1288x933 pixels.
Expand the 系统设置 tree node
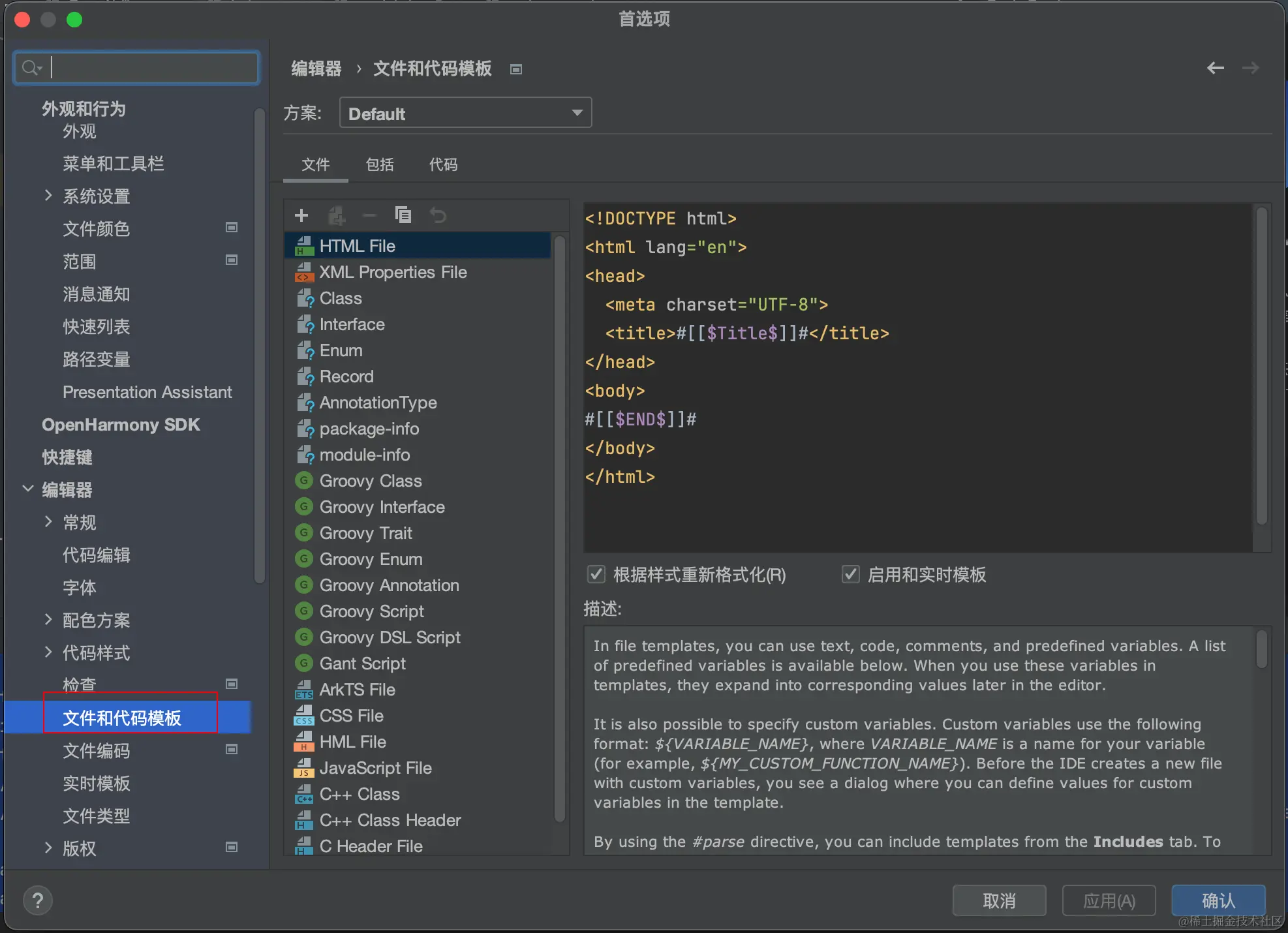[x=48, y=196]
